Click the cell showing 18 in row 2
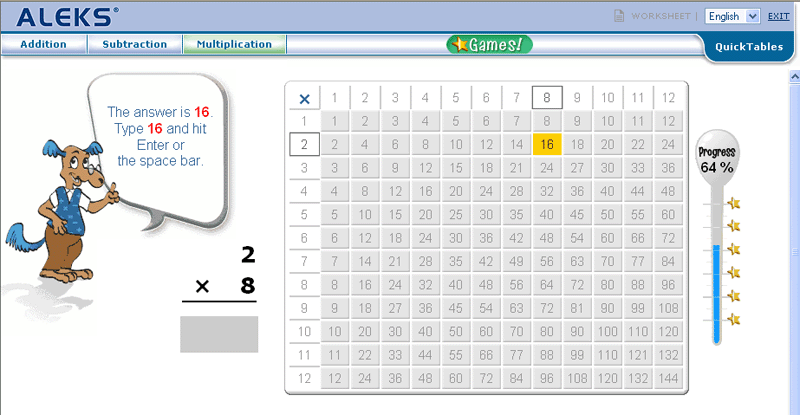The height and width of the screenshot is (415, 800). (x=577, y=144)
